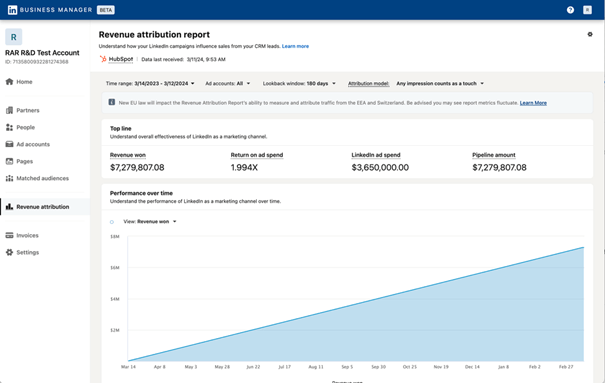Click the Performance over time heading
This screenshot has height=383, width=605.
[141, 193]
